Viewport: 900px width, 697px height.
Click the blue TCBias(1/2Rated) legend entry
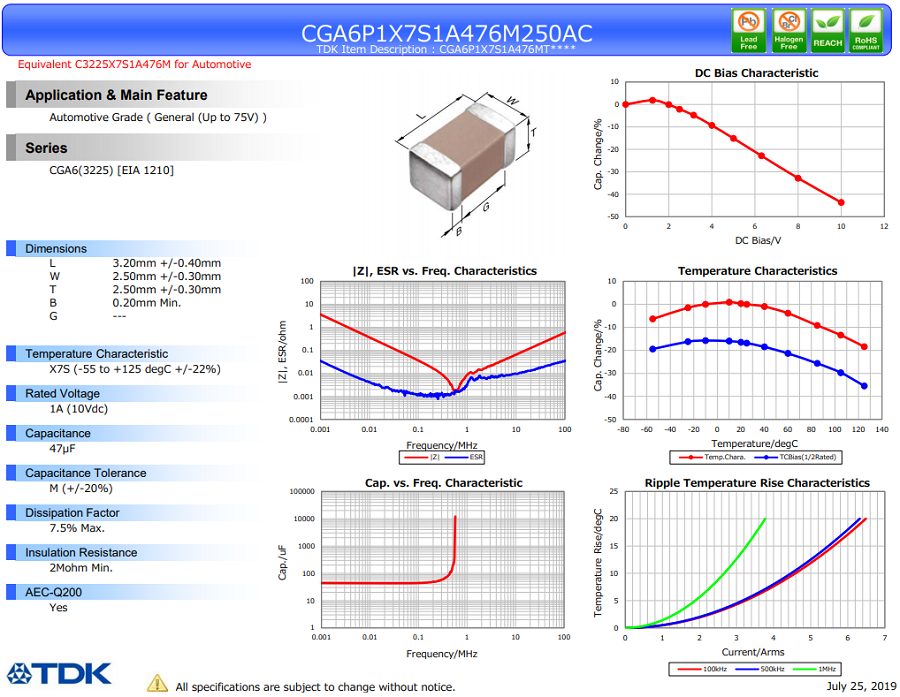[796, 457]
